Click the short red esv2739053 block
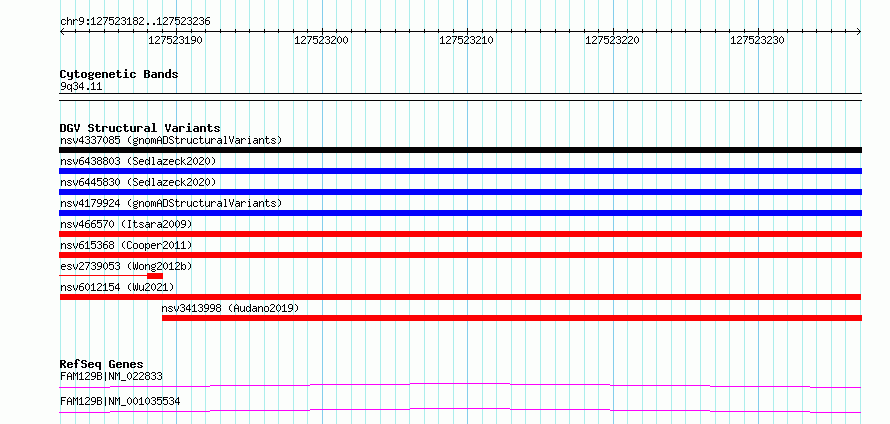 tap(155, 276)
